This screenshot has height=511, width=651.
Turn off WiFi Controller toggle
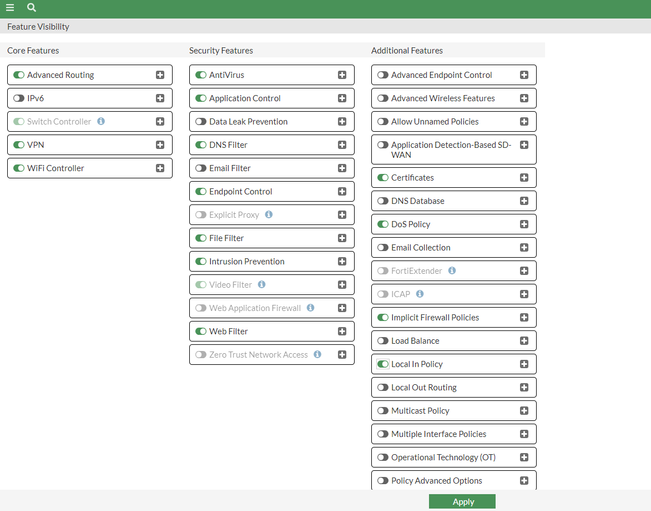[19, 168]
